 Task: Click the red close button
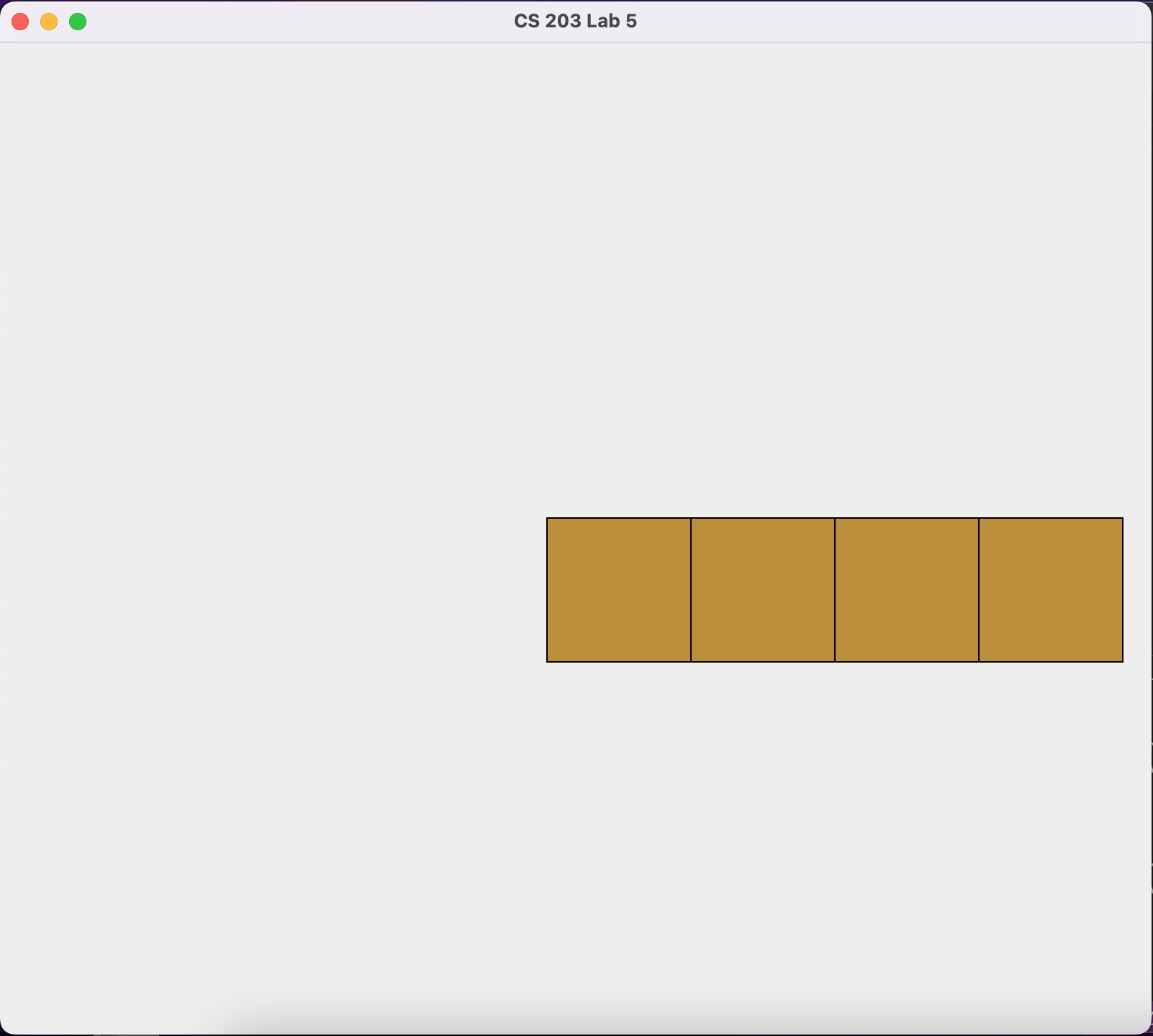coord(20,22)
